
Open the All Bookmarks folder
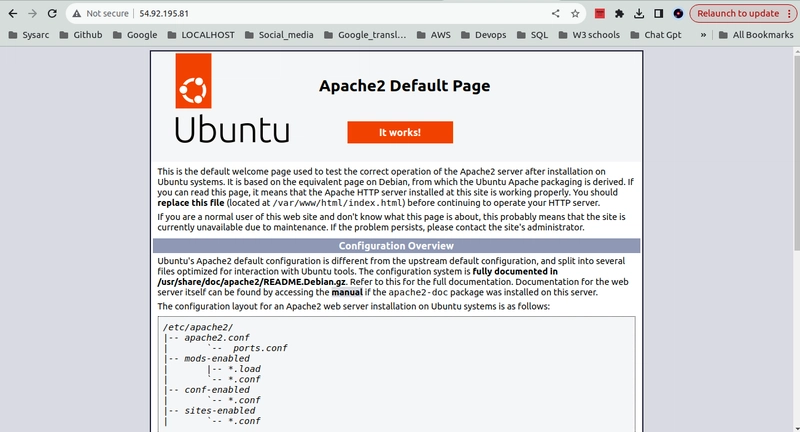[756, 35]
